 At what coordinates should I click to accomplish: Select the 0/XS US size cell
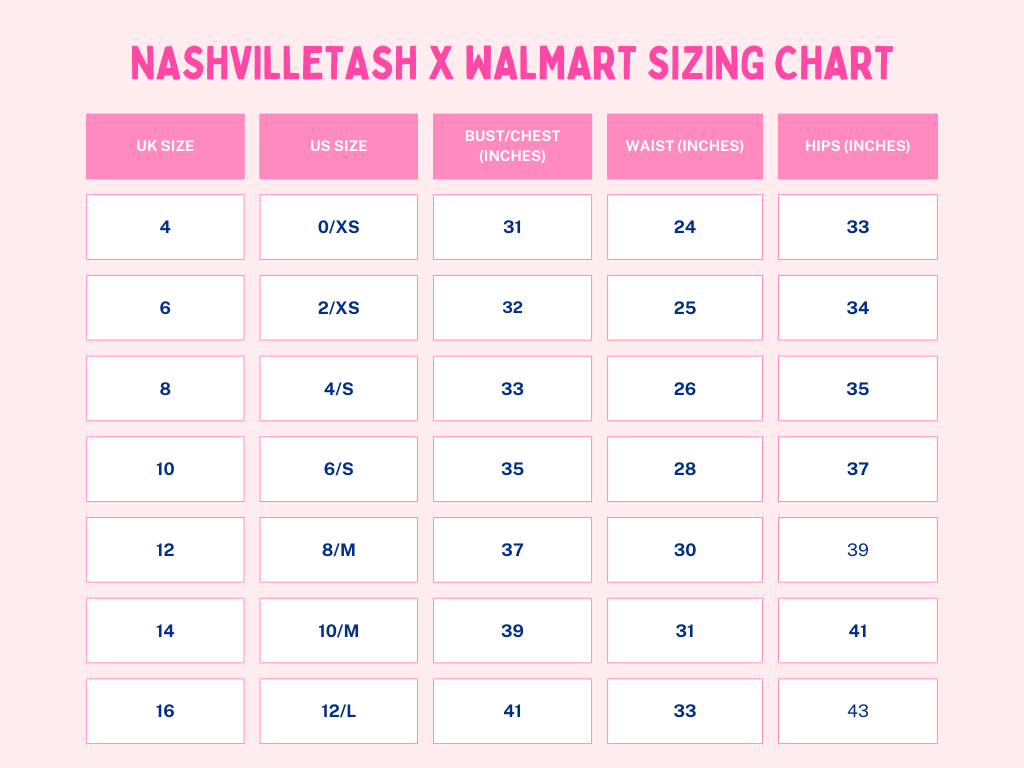point(338,227)
